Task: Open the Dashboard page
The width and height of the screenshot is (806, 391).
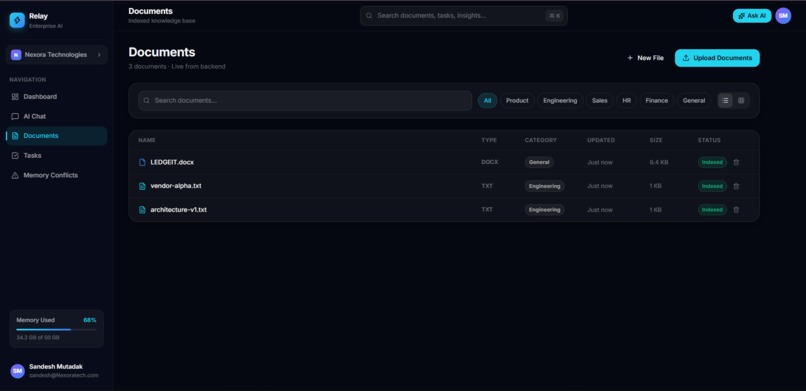Action: pos(57,97)
